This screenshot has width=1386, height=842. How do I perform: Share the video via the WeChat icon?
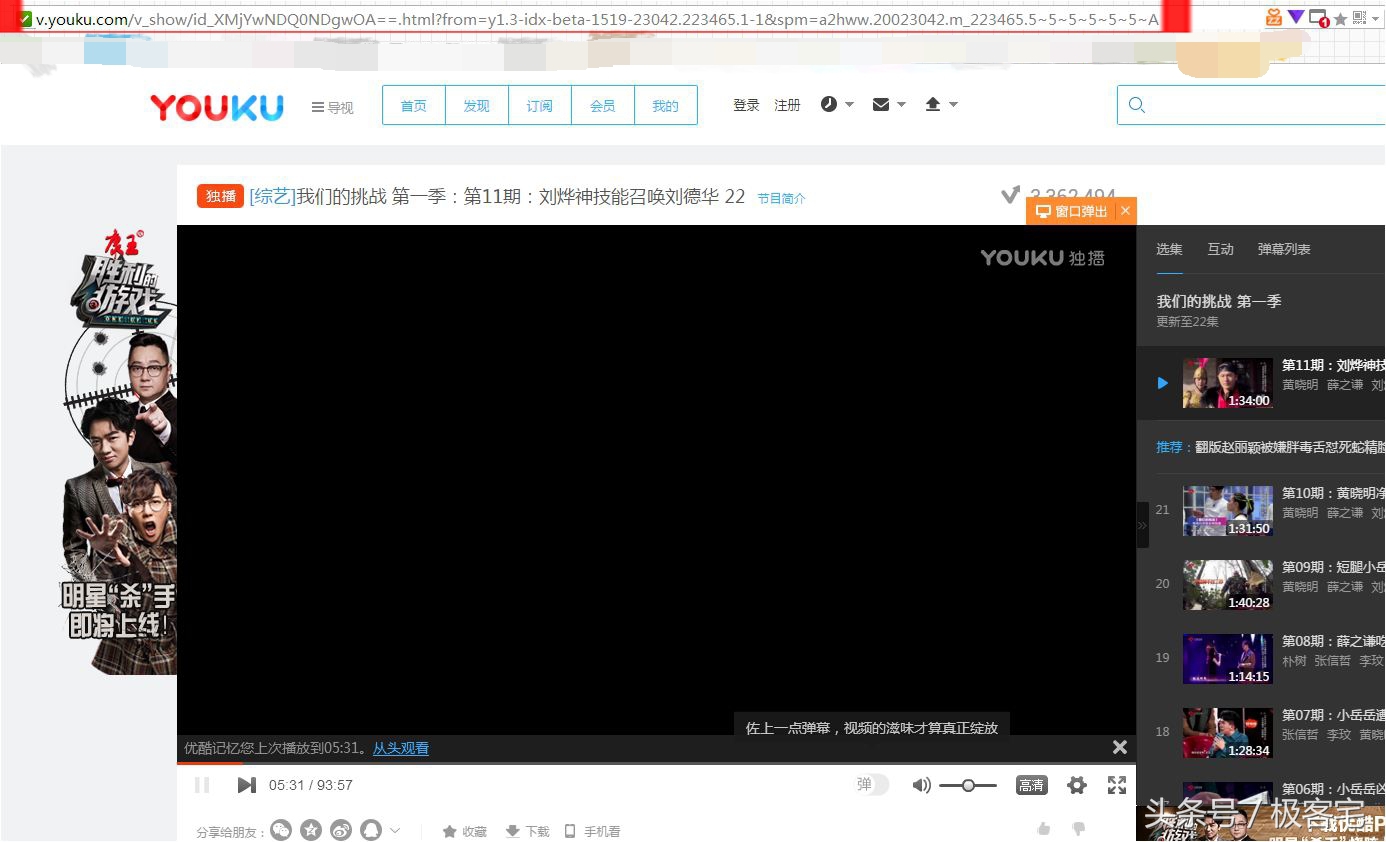[281, 830]
